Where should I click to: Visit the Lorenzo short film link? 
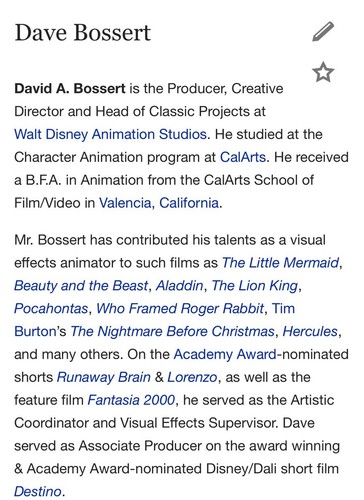[x=192, y=377]
